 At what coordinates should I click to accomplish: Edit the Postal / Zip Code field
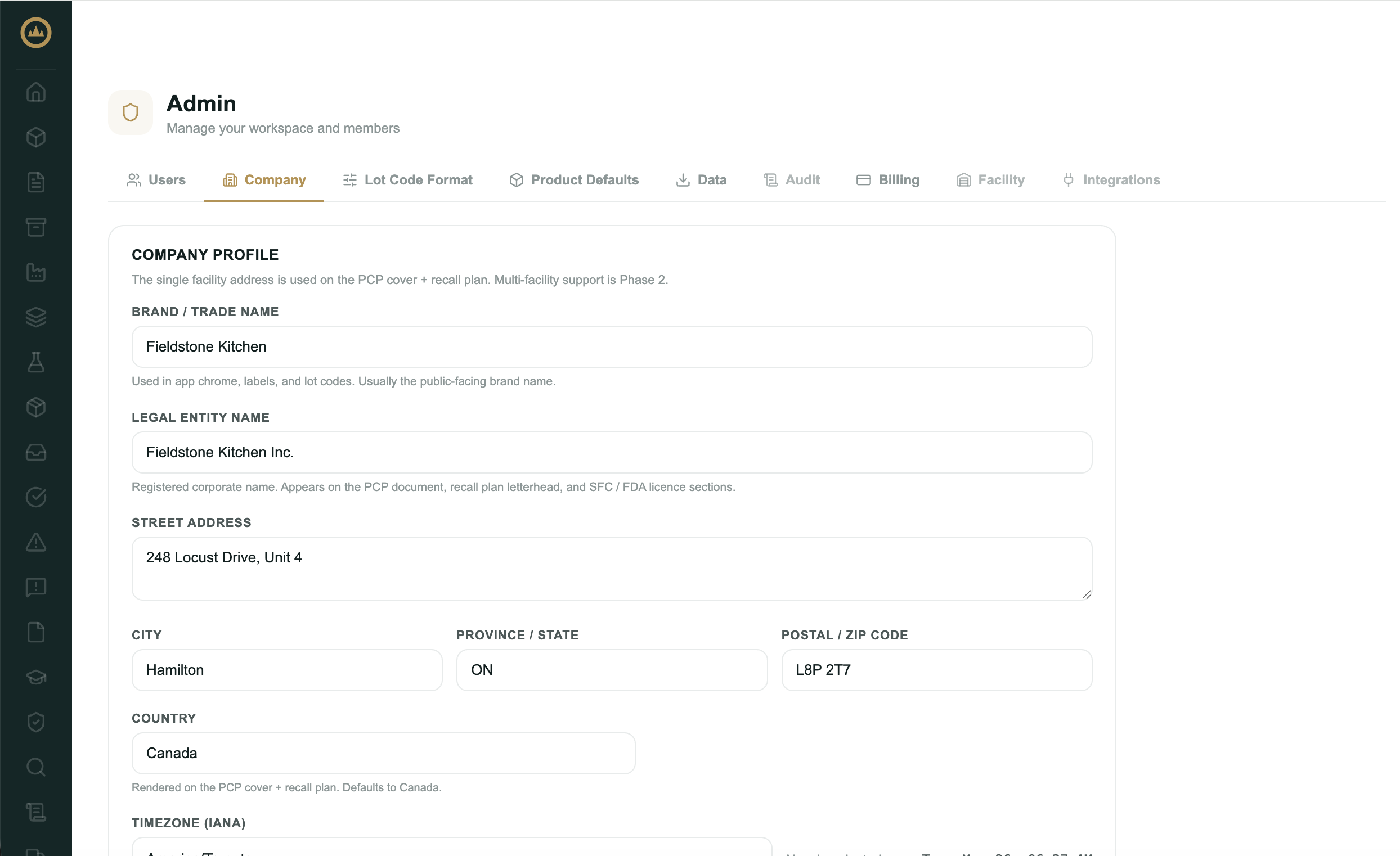coord(936,670)
